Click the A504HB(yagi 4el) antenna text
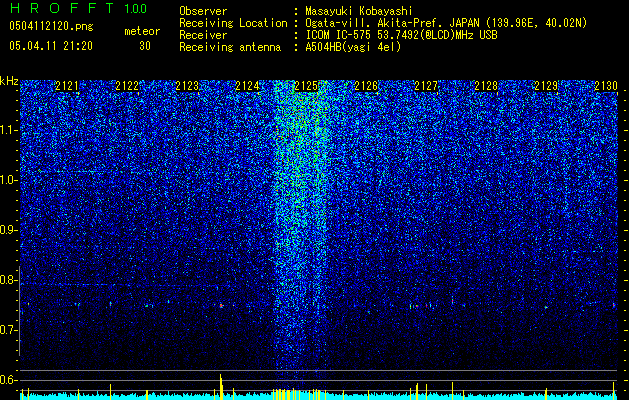629x400 pixels. [x=353, y=47]
